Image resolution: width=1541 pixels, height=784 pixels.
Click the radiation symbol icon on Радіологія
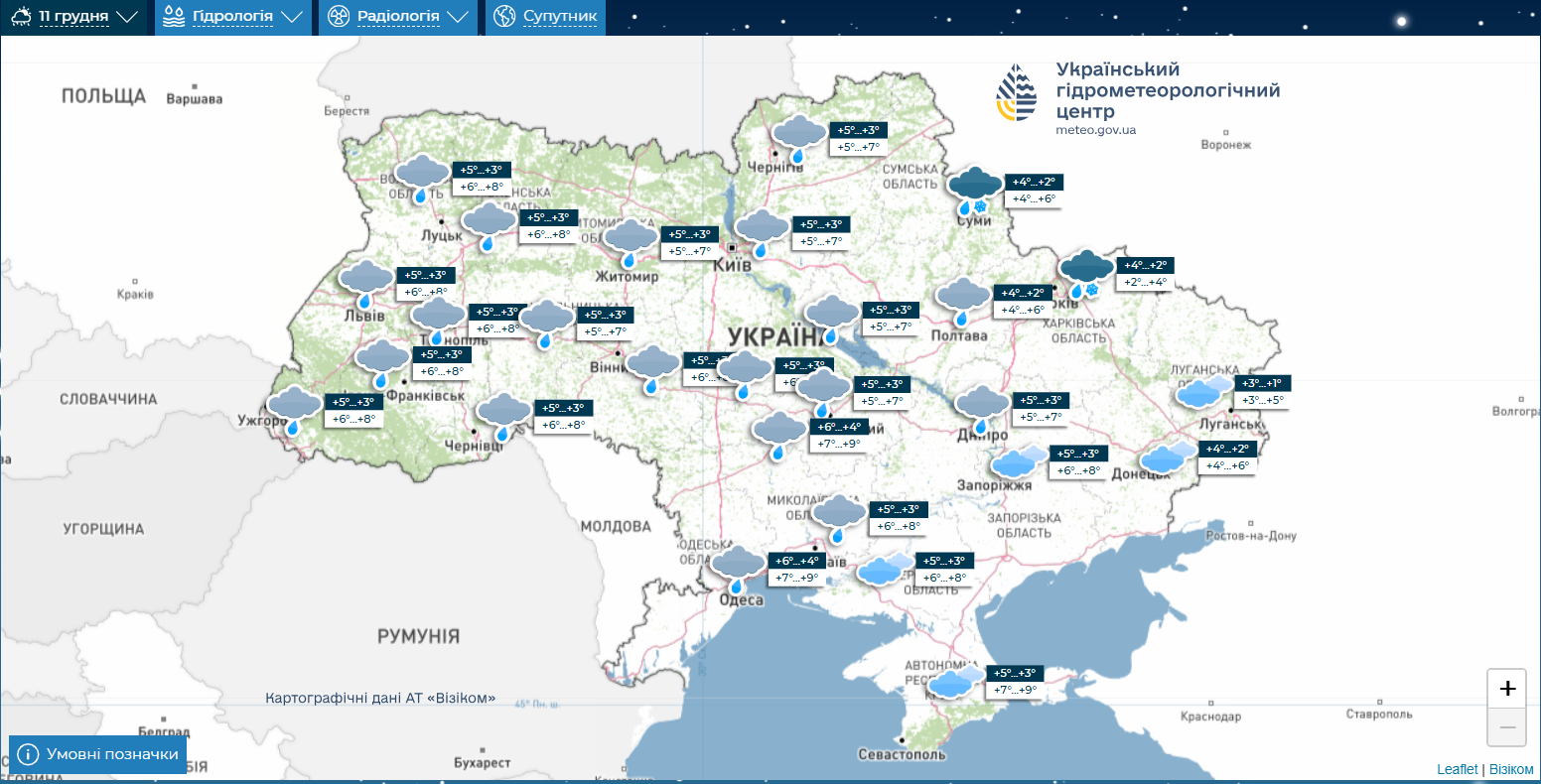tap(339, 17)
